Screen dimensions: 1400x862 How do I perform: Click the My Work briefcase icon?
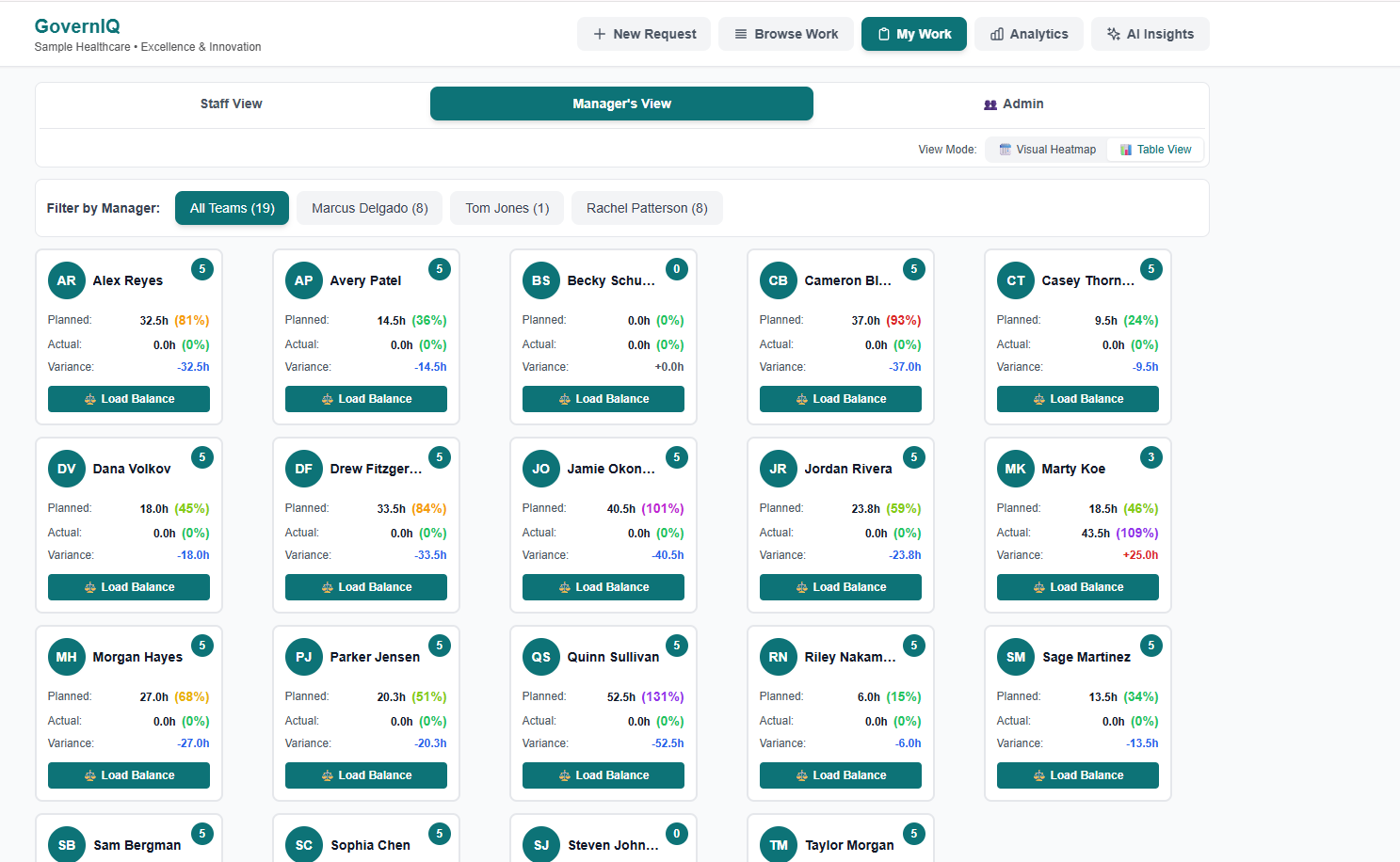[x=882, y=34]
